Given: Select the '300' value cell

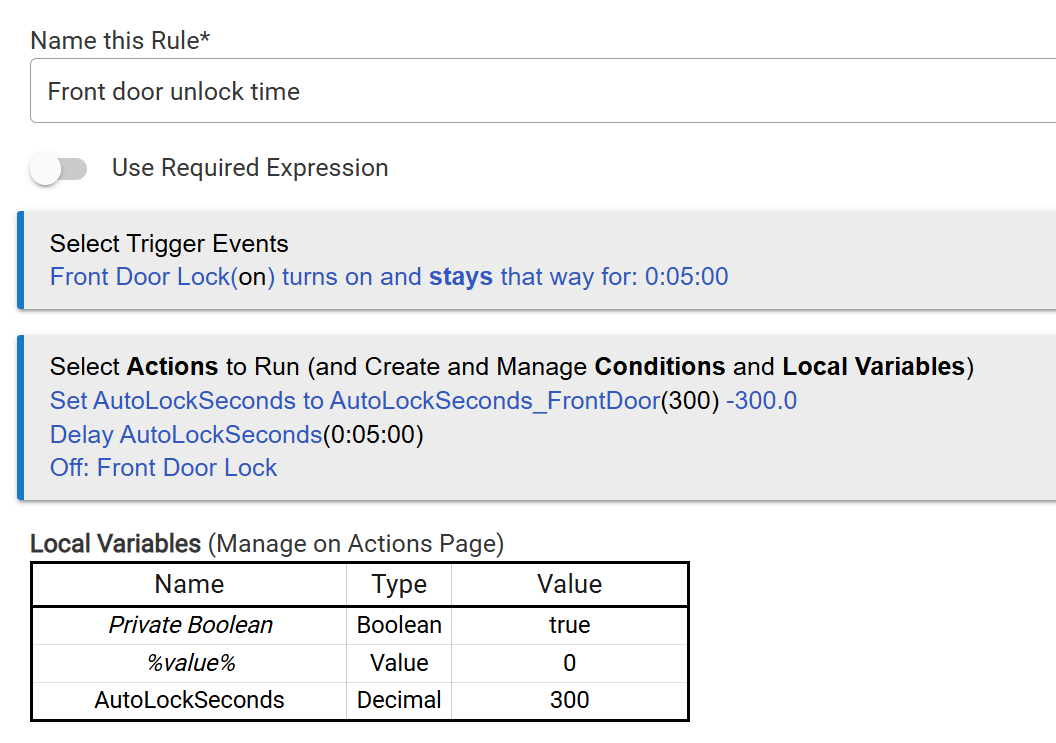Looking at the screenshot, I should pyautogui.click(x=570, y=701).
